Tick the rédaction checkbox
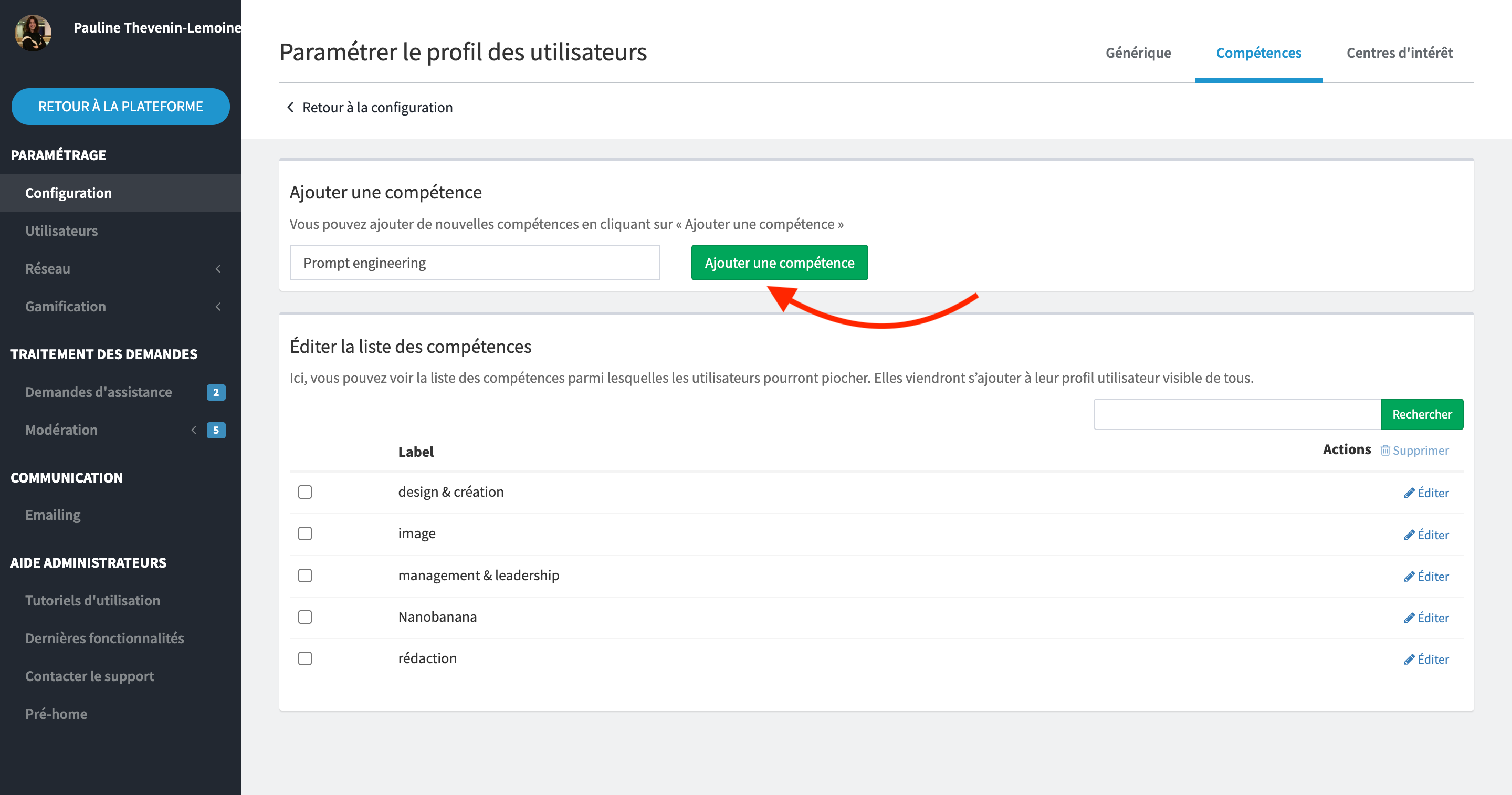 (304, 659)
